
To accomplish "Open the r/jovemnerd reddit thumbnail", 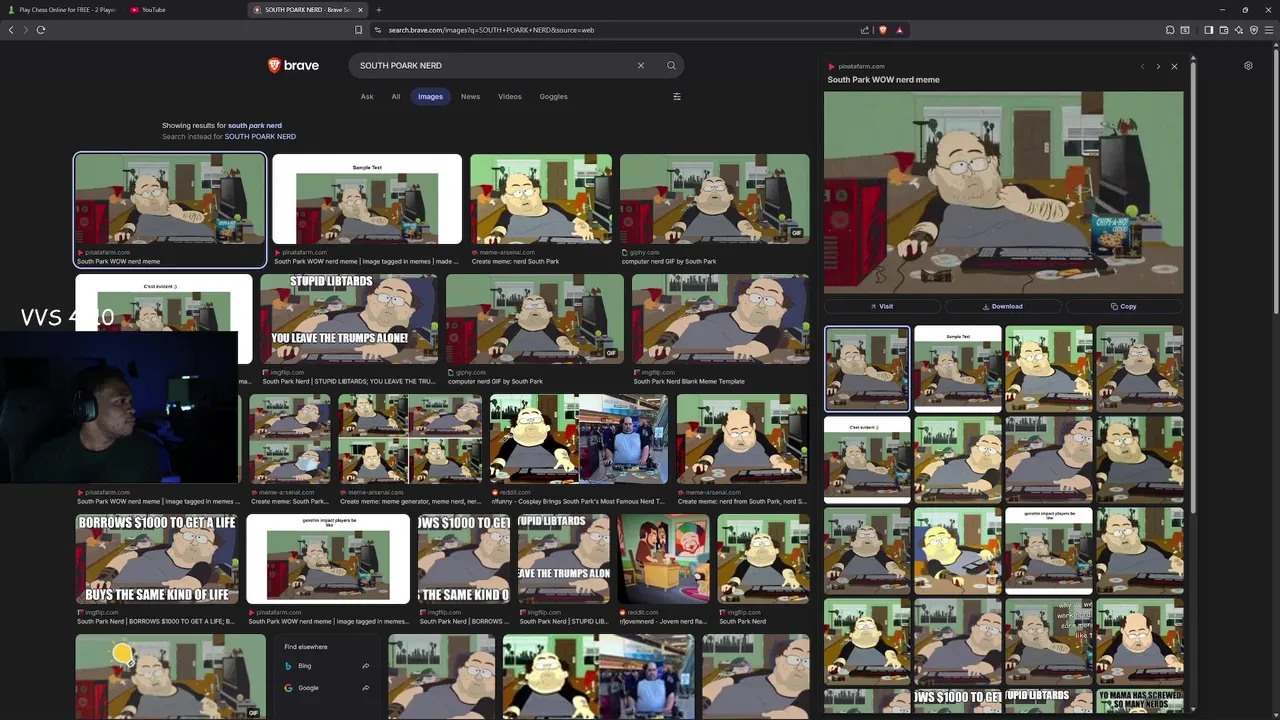I will coord(663,559).
